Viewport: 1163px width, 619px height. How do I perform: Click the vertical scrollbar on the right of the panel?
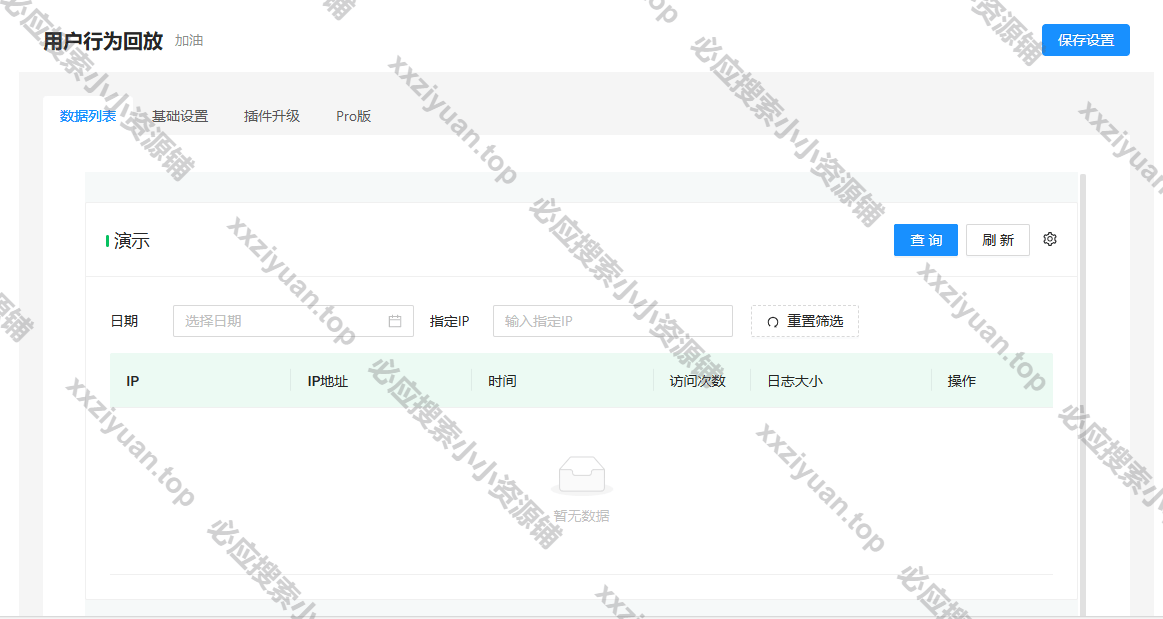click(x=1083, y=390)
